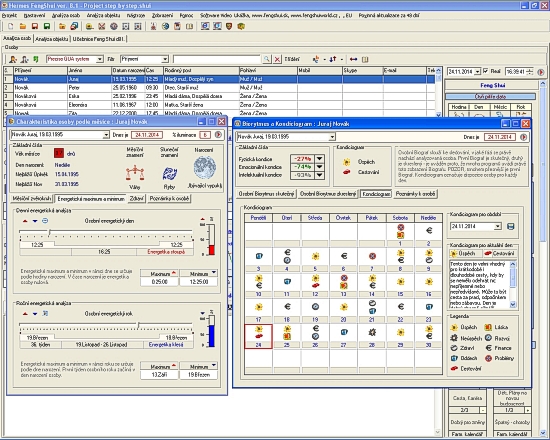Click Maximum button in daily energy analysis
This screenshot has height=440, width=550.
click(x=160, y=273)
